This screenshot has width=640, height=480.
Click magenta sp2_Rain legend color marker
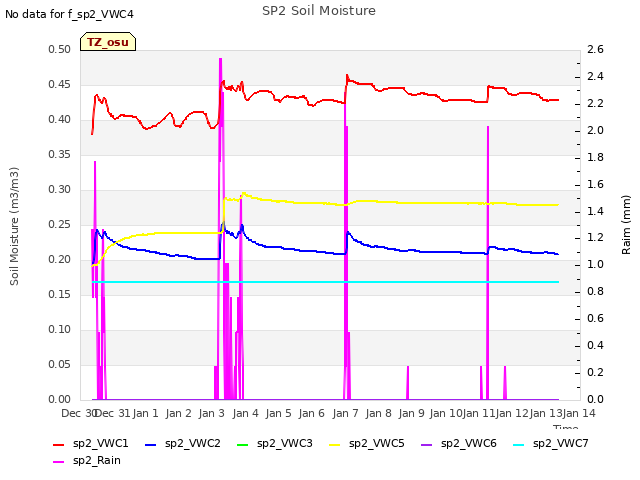59,462
